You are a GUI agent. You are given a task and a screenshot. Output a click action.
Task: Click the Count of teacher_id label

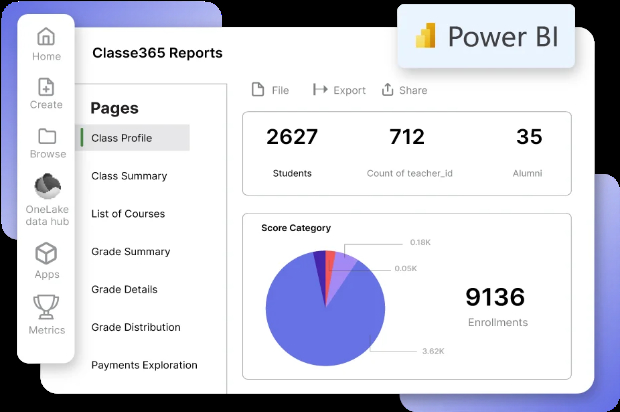(410, 173)
